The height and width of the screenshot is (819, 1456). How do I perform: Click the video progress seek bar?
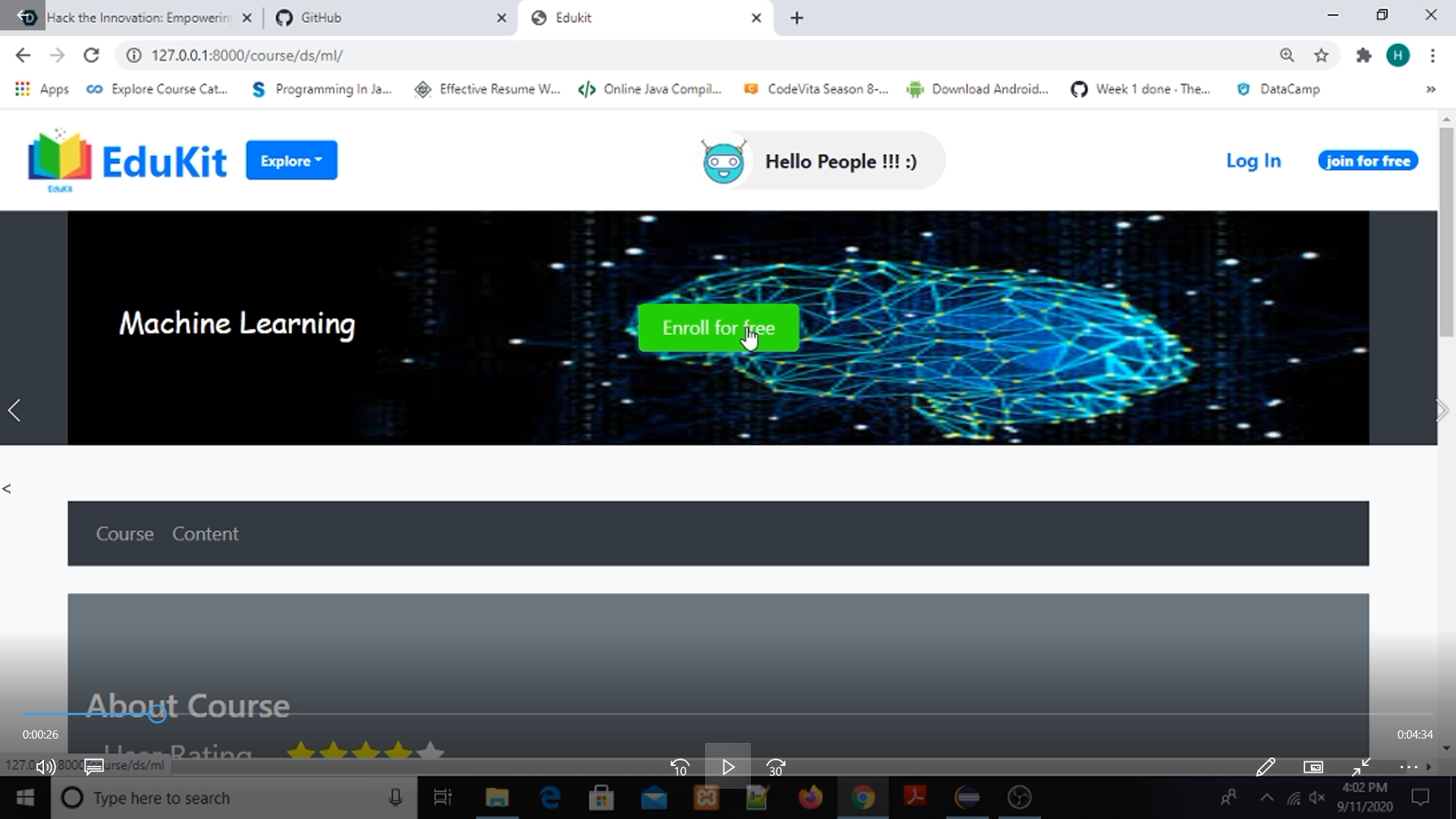(x=728, y=714)
